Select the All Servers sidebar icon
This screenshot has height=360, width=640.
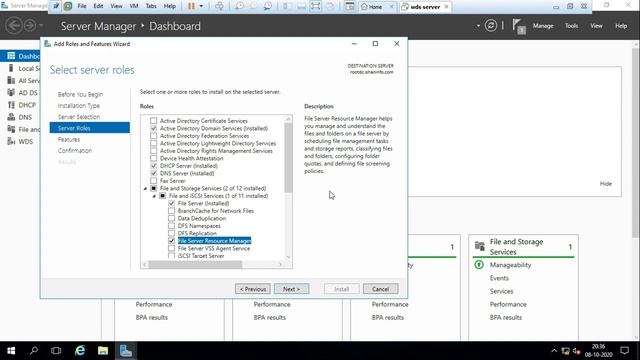click(x=11, y=80)
